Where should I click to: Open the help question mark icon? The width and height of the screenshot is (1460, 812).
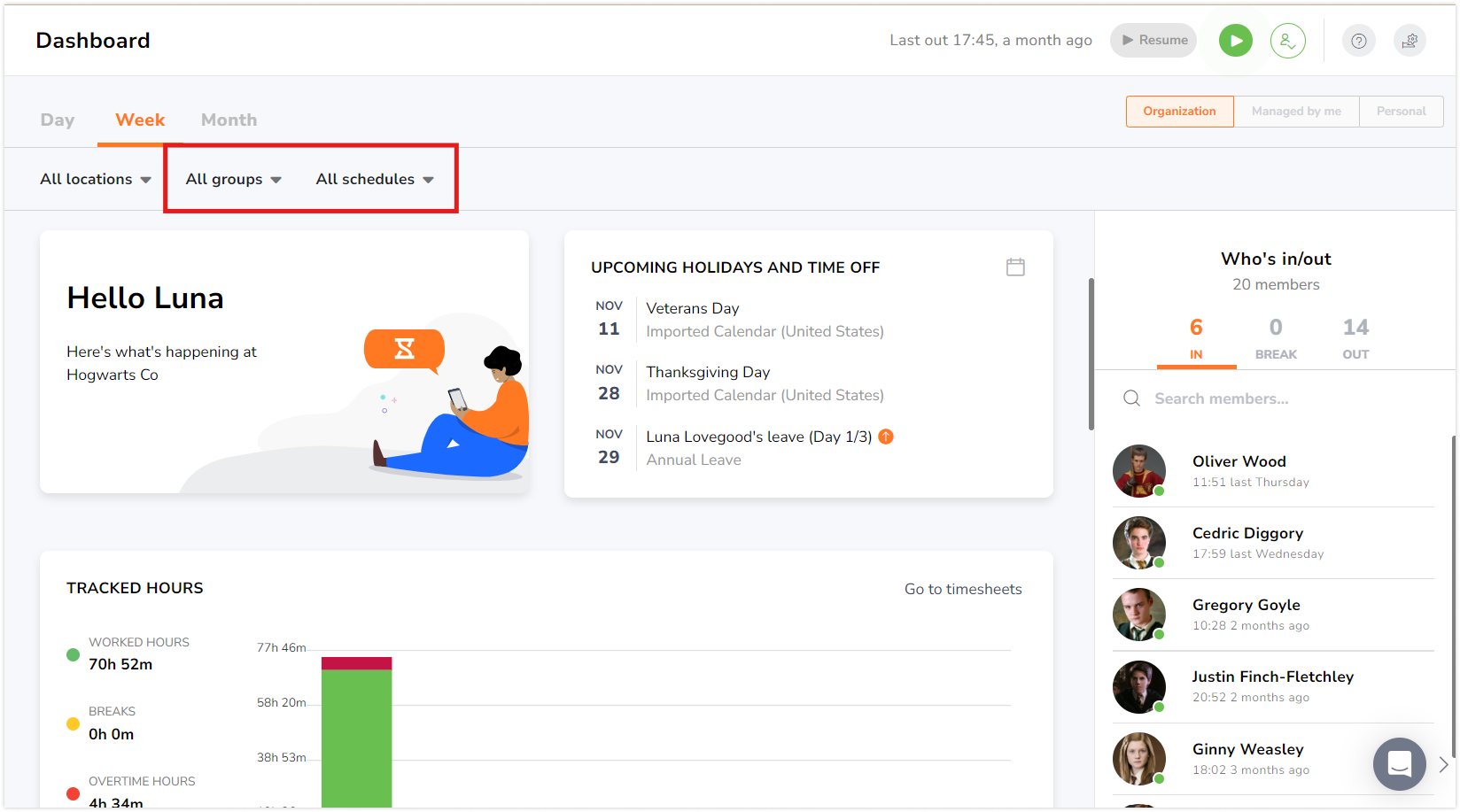coord(1358,41)
